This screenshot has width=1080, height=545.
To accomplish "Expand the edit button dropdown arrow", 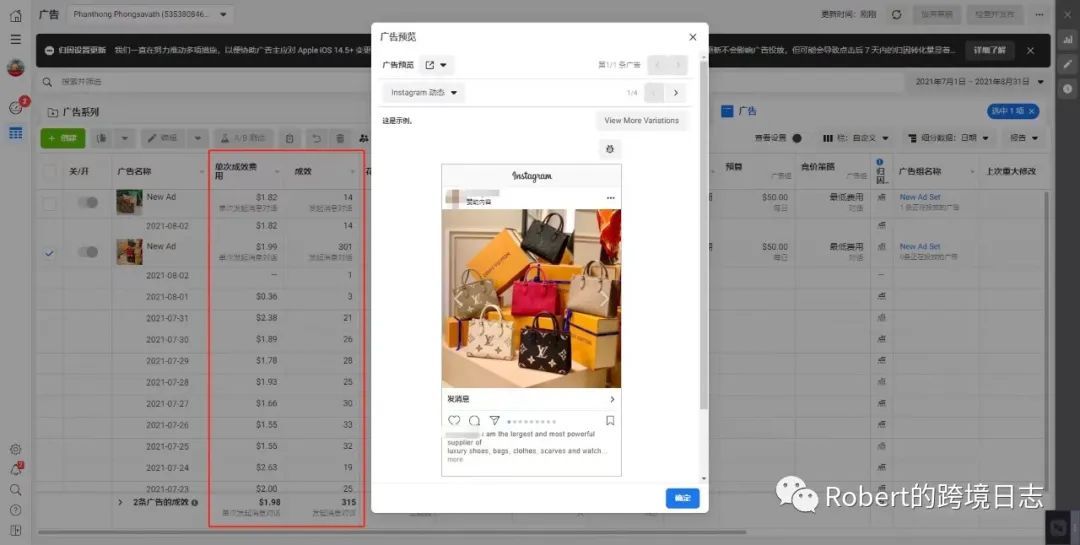I will coord(197,138).
